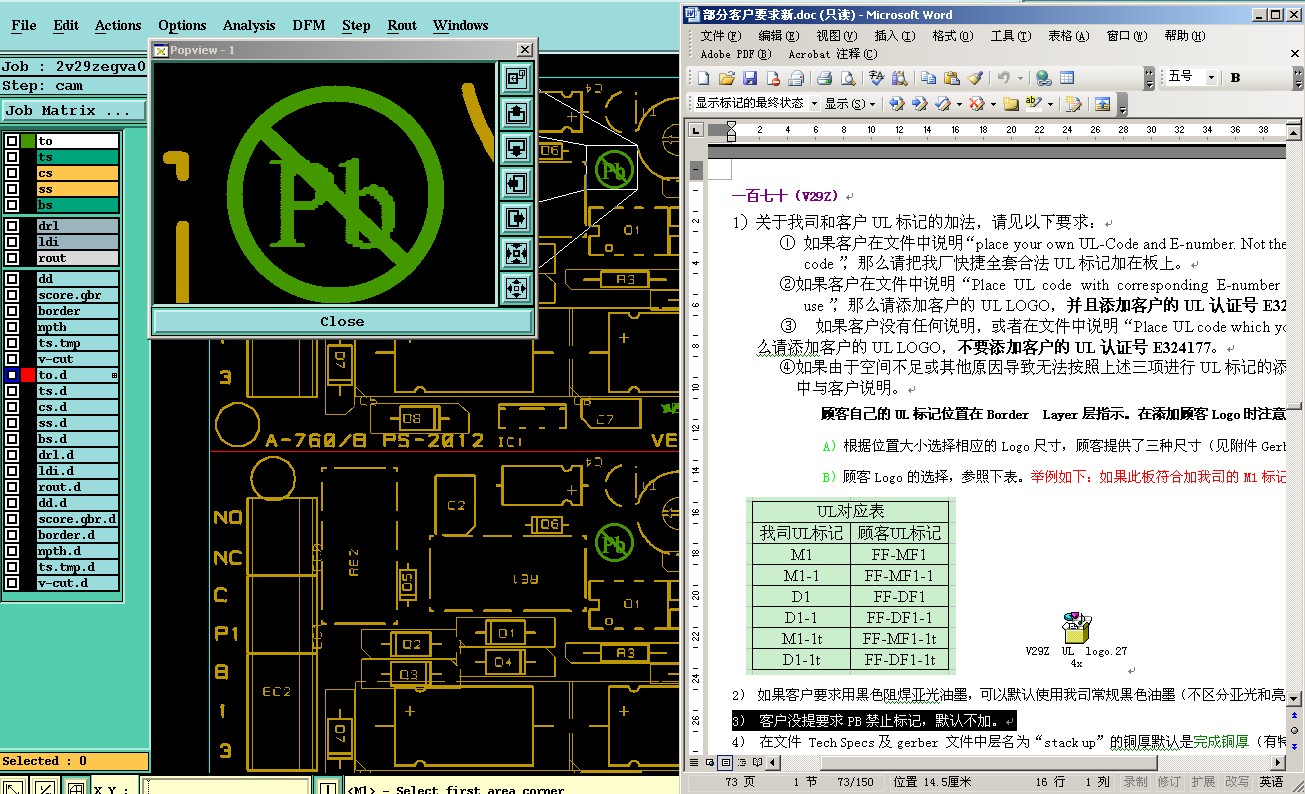Click the red color swatch of layer to.d
The width and height of the screenshot is (1305, 794).
click(x=28, y=375)
